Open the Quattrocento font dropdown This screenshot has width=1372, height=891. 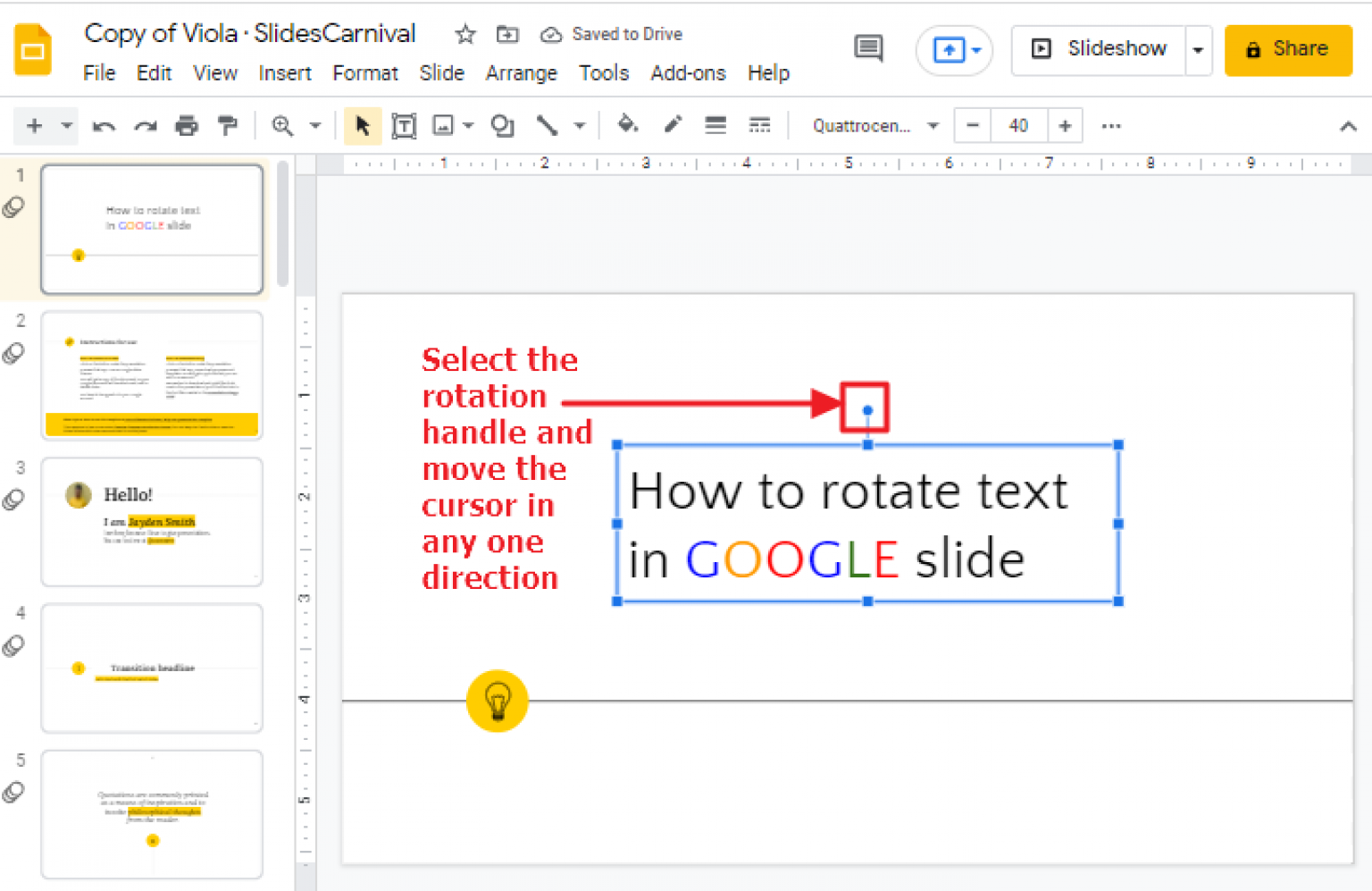875,126
